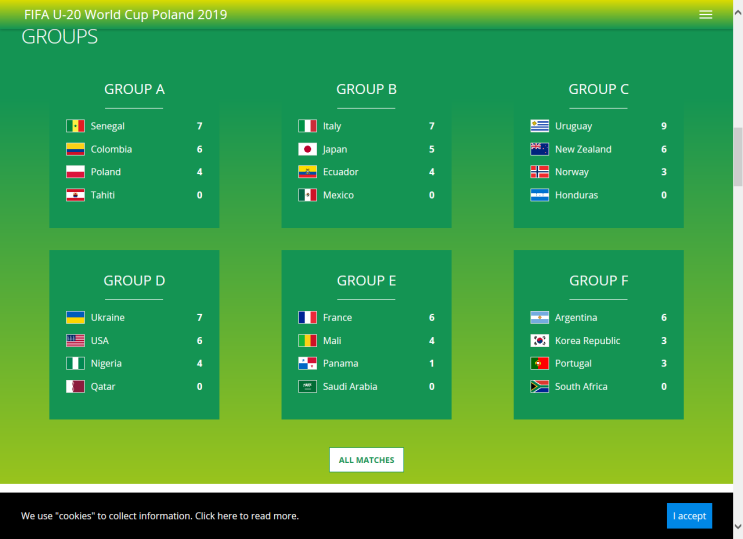Click the Poland flag icon
The width and height of the screenshot is (743, 539).
pos(75,172)
